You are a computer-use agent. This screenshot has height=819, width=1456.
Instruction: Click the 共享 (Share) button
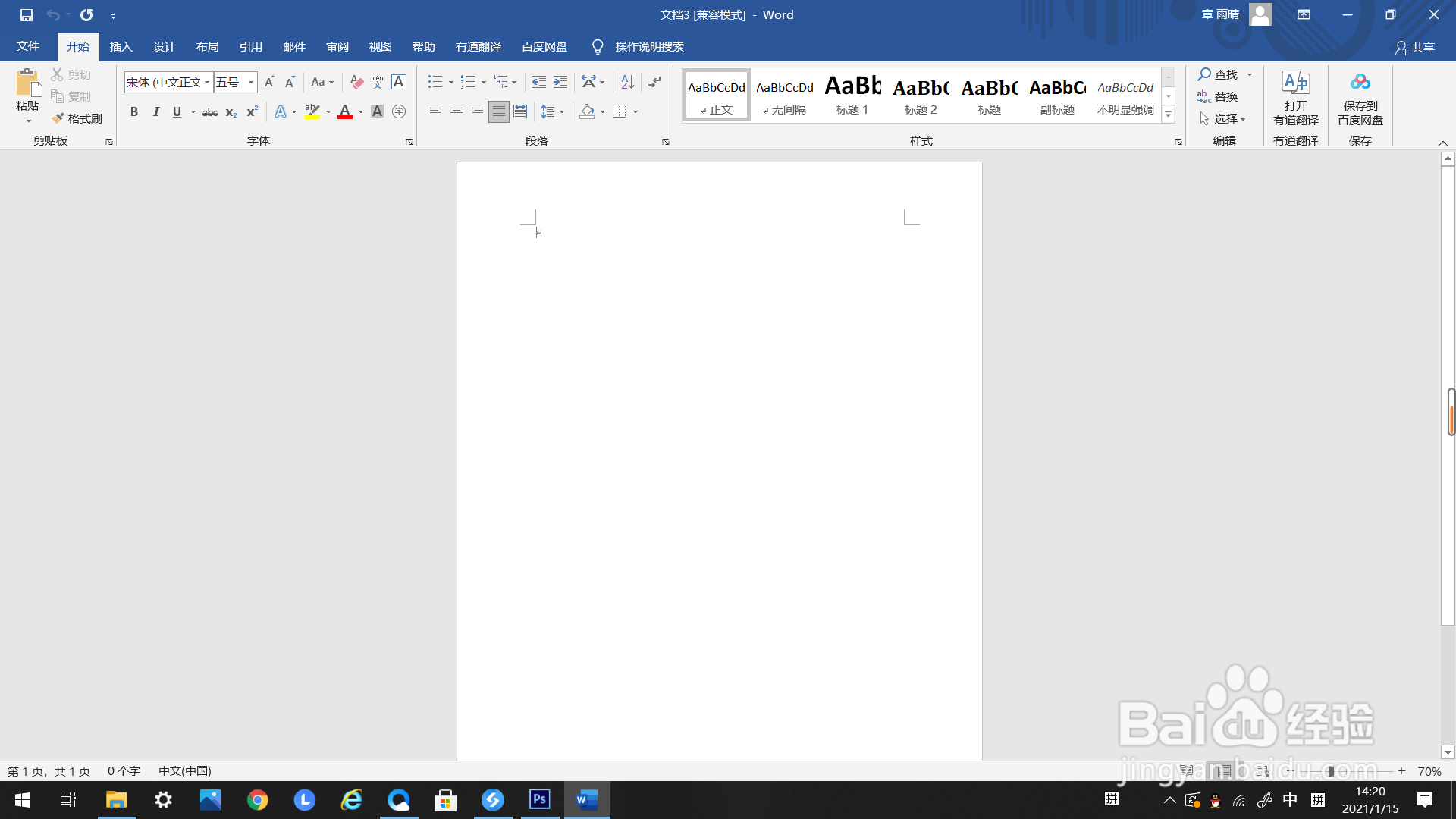1415,47
